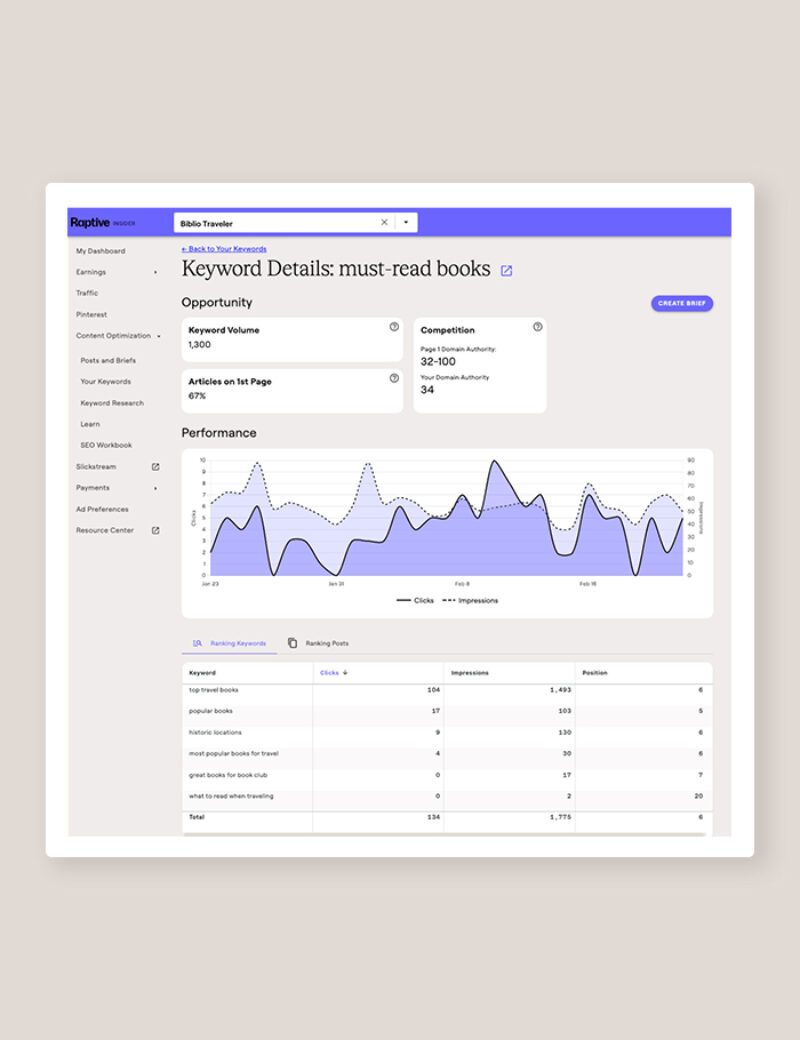Open the site selector dropdown arrow

pos(406,223)
